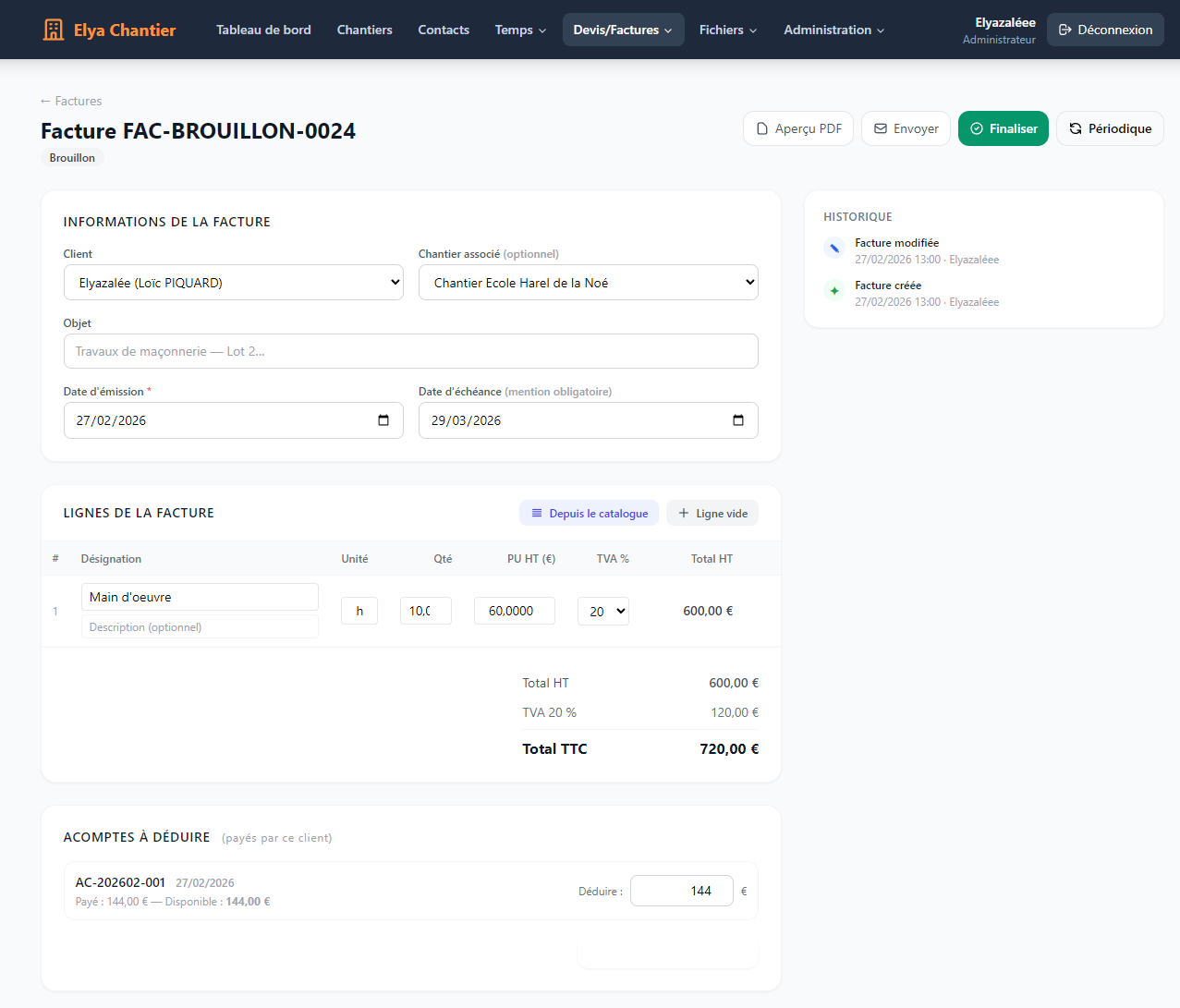Image resolution: width=1180 pixels, height=1008 pixels.
Task: Click the Elya Chantier building logo icon
Action: (x=54, y=30)
